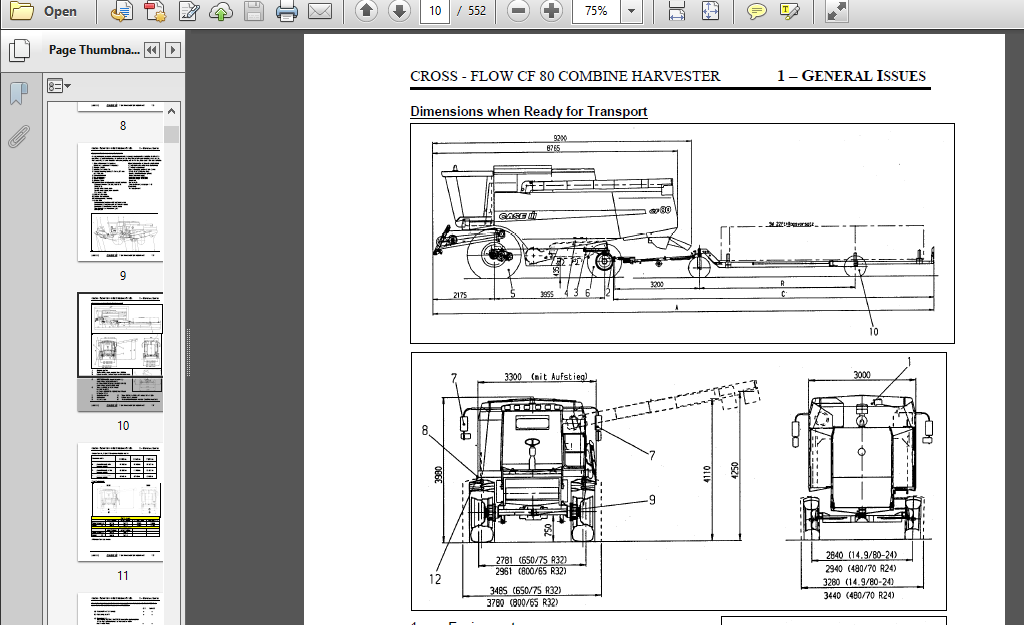Click the thumbnail panel scrollbar handle
This screenshot has height=625, width=1024.
point(172,134)
